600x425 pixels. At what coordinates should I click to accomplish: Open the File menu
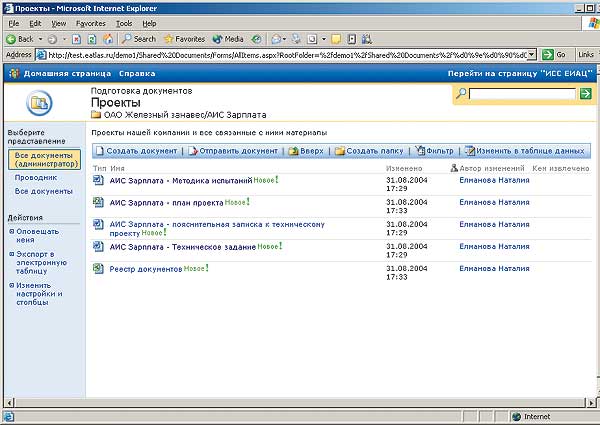[x=14, y=24]
